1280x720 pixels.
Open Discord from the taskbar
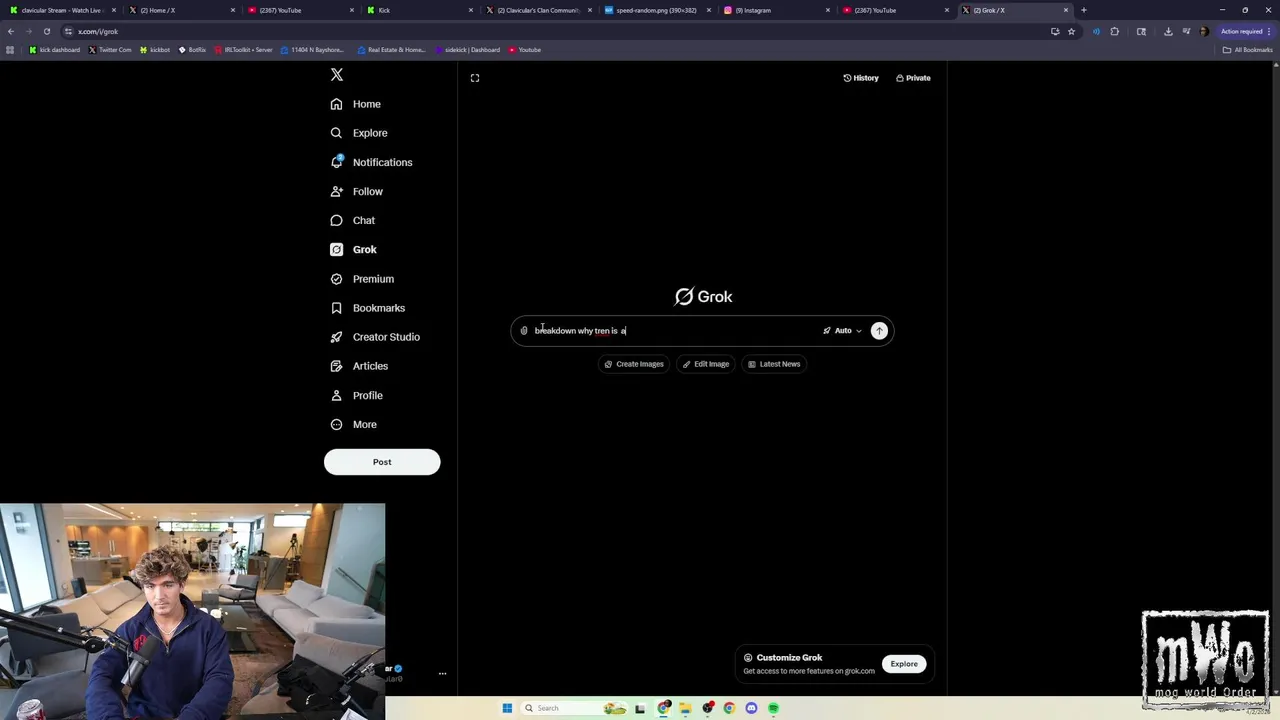(x=751, y=708)
